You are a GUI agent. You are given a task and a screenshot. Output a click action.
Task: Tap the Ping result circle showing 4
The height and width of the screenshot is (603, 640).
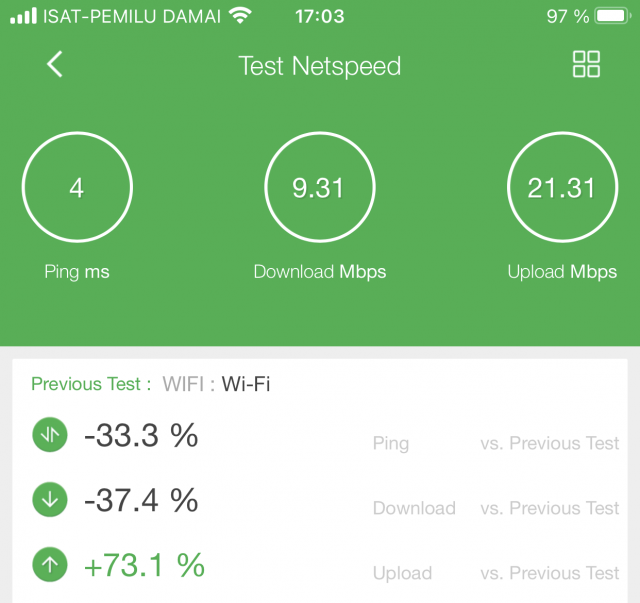coord(77,187)
